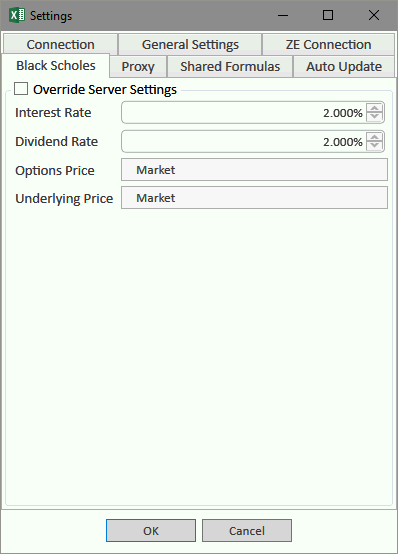Enable Override Server Settings checkbox
This screenshot has height=554, width=398.
pos(21,89)
